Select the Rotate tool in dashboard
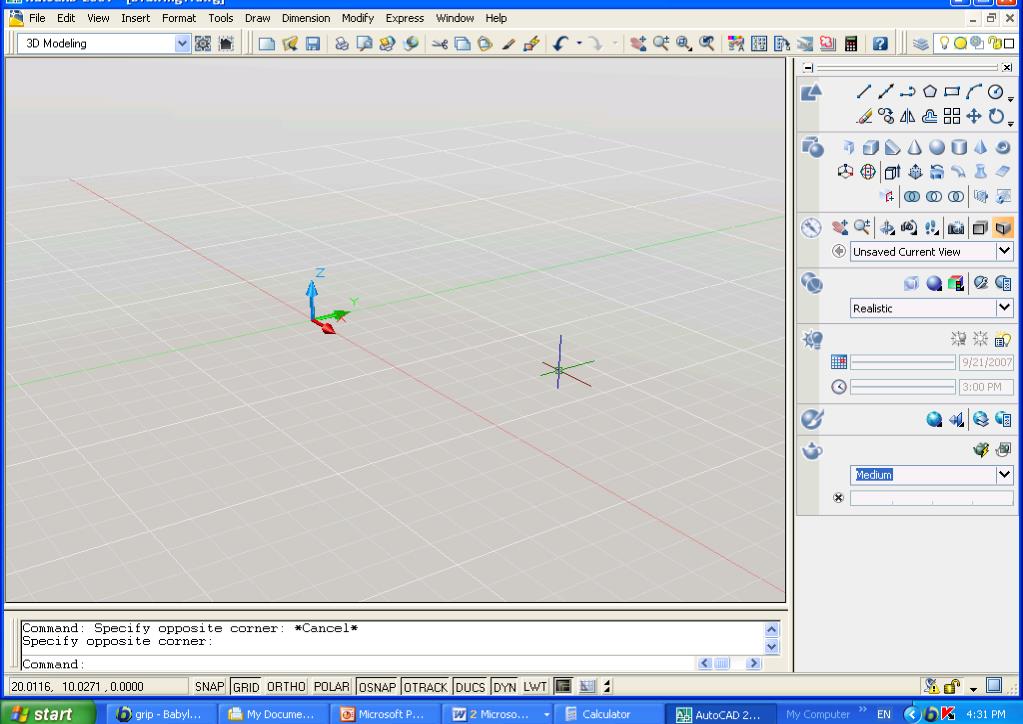The height and width of the screenshot is (724, 1023). coord(996,117)
